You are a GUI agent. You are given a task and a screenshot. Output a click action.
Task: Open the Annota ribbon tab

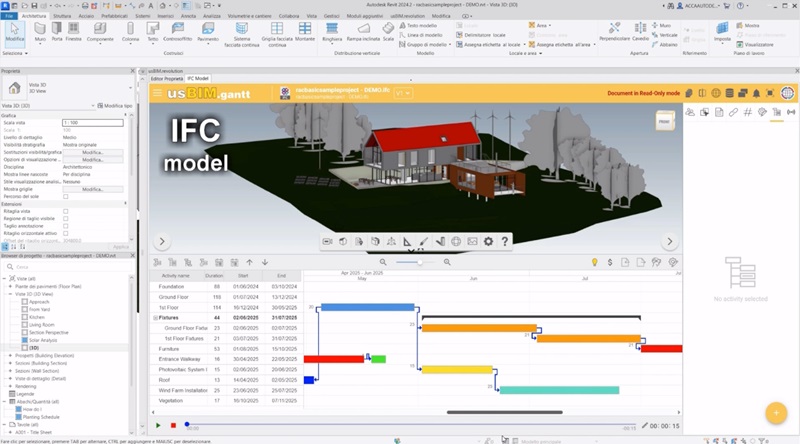click(x=188, y=16)
